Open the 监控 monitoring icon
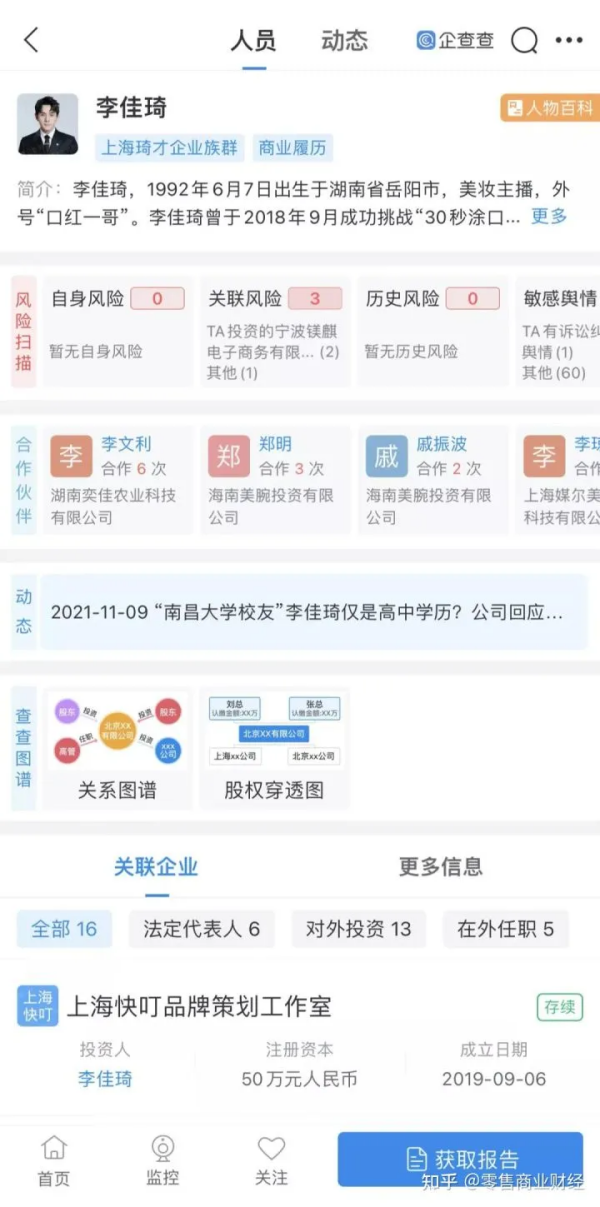 [x=163, y=1161]
